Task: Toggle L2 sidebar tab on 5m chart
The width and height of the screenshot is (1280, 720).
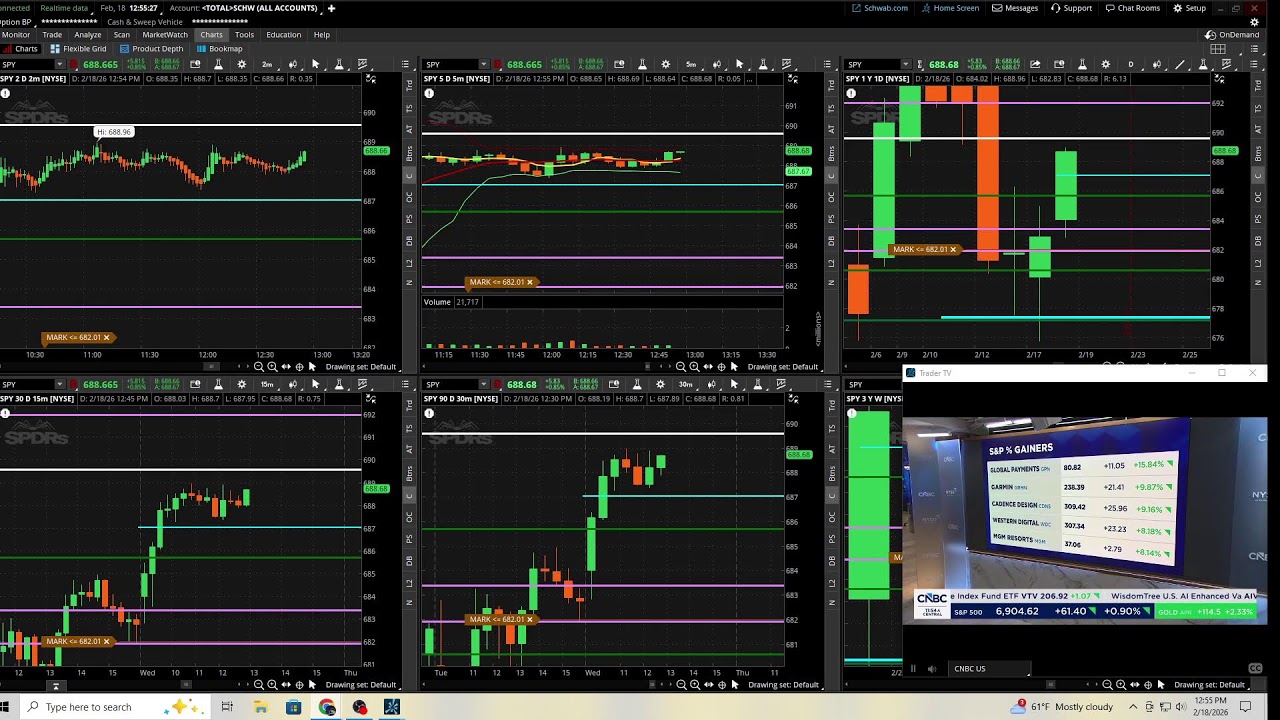Action: 832,262
